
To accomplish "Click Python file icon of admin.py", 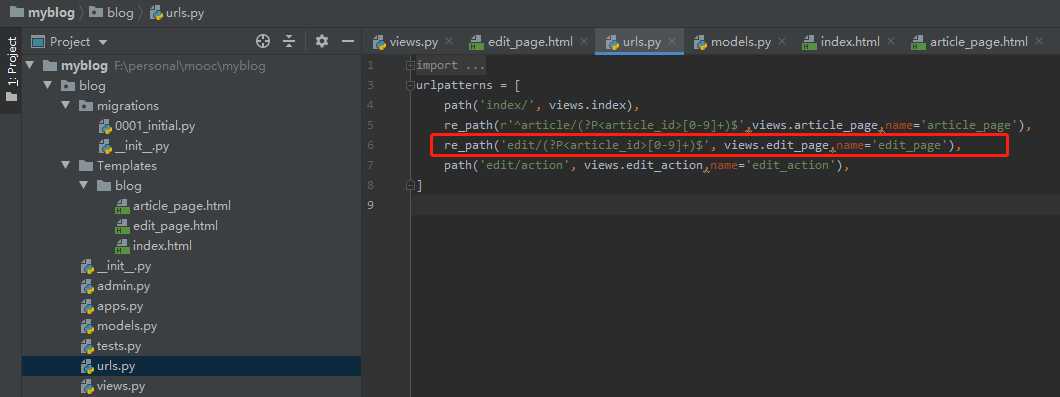I will (x=87, y=286).
